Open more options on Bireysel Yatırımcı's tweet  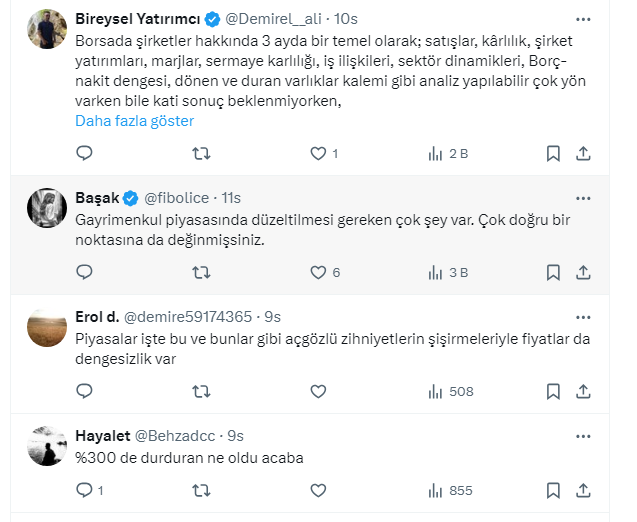point(584,19)
